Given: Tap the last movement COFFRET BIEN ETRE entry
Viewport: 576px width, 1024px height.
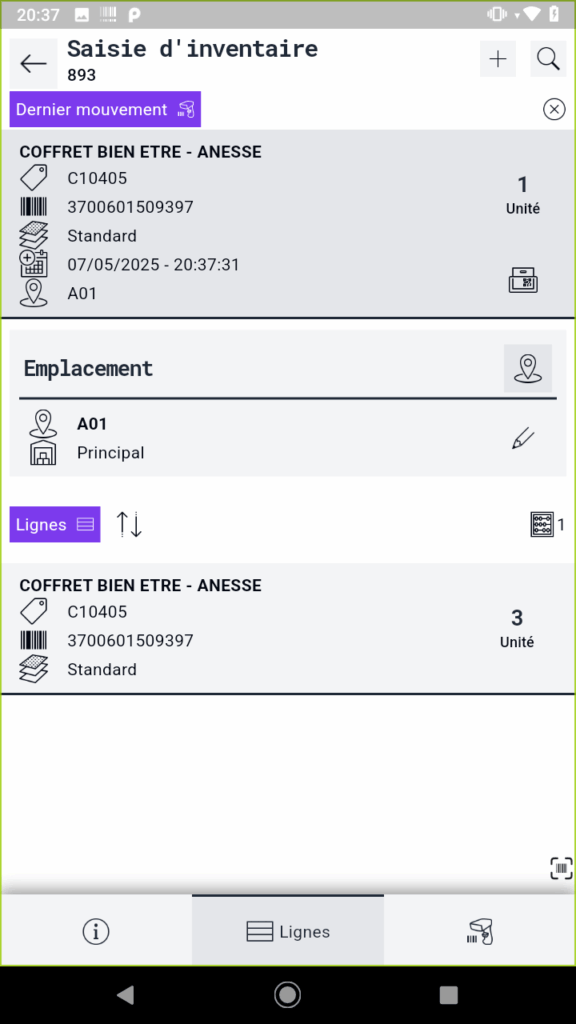Looking at the screenshot, I should click(288, 223).
